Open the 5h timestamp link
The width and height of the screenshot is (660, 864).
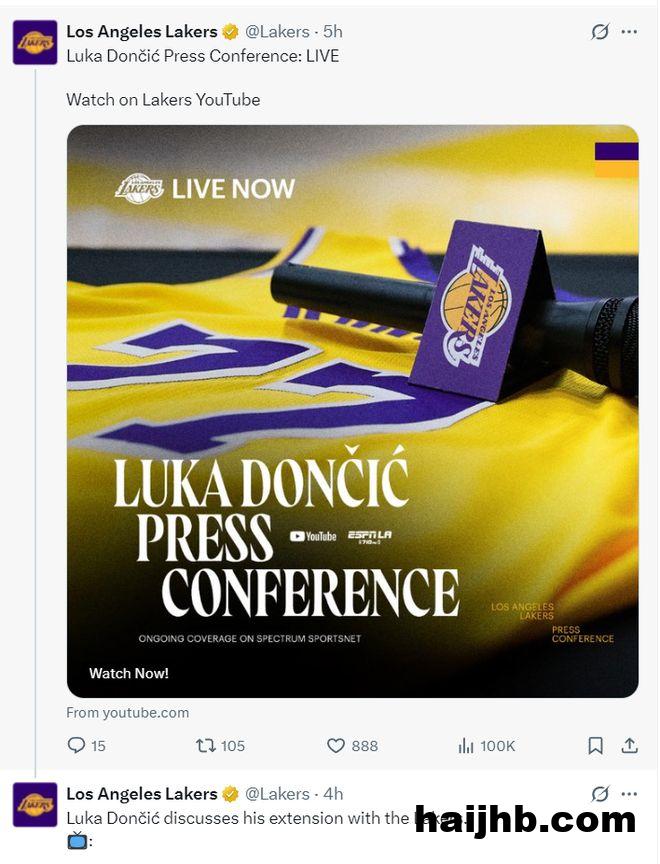[x=333, y=32]
